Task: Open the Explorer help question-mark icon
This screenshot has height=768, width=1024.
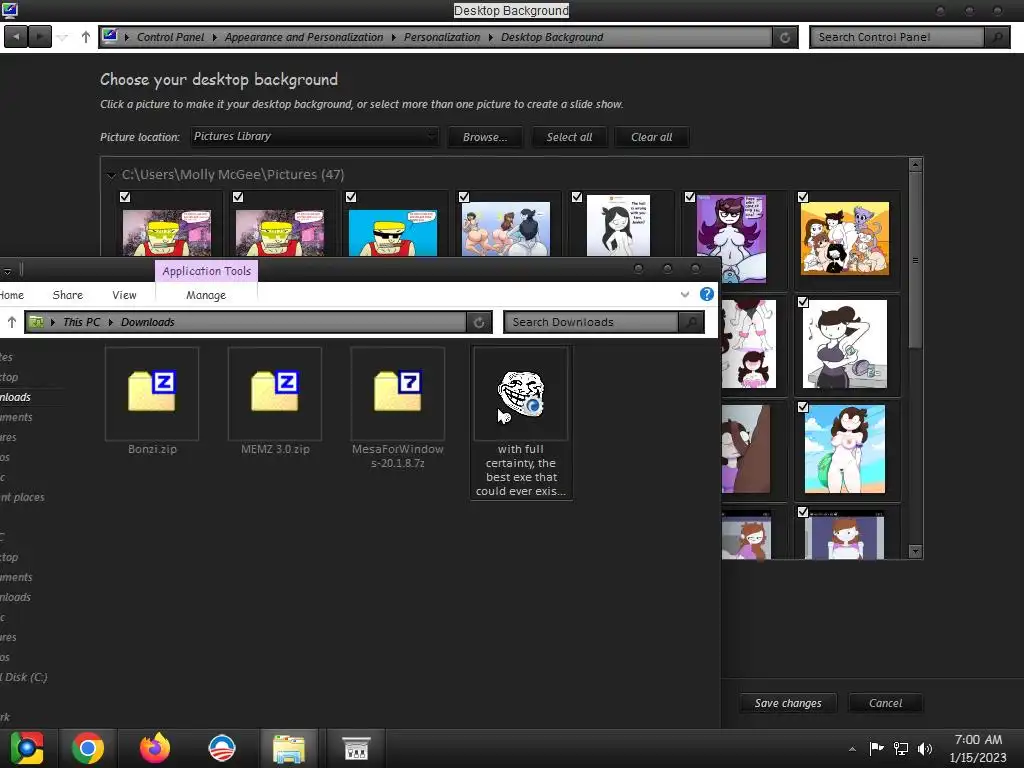Action: 707,294
